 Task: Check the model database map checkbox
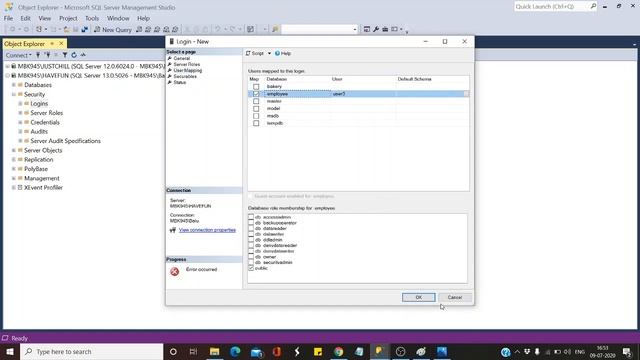tap(256, 109)
